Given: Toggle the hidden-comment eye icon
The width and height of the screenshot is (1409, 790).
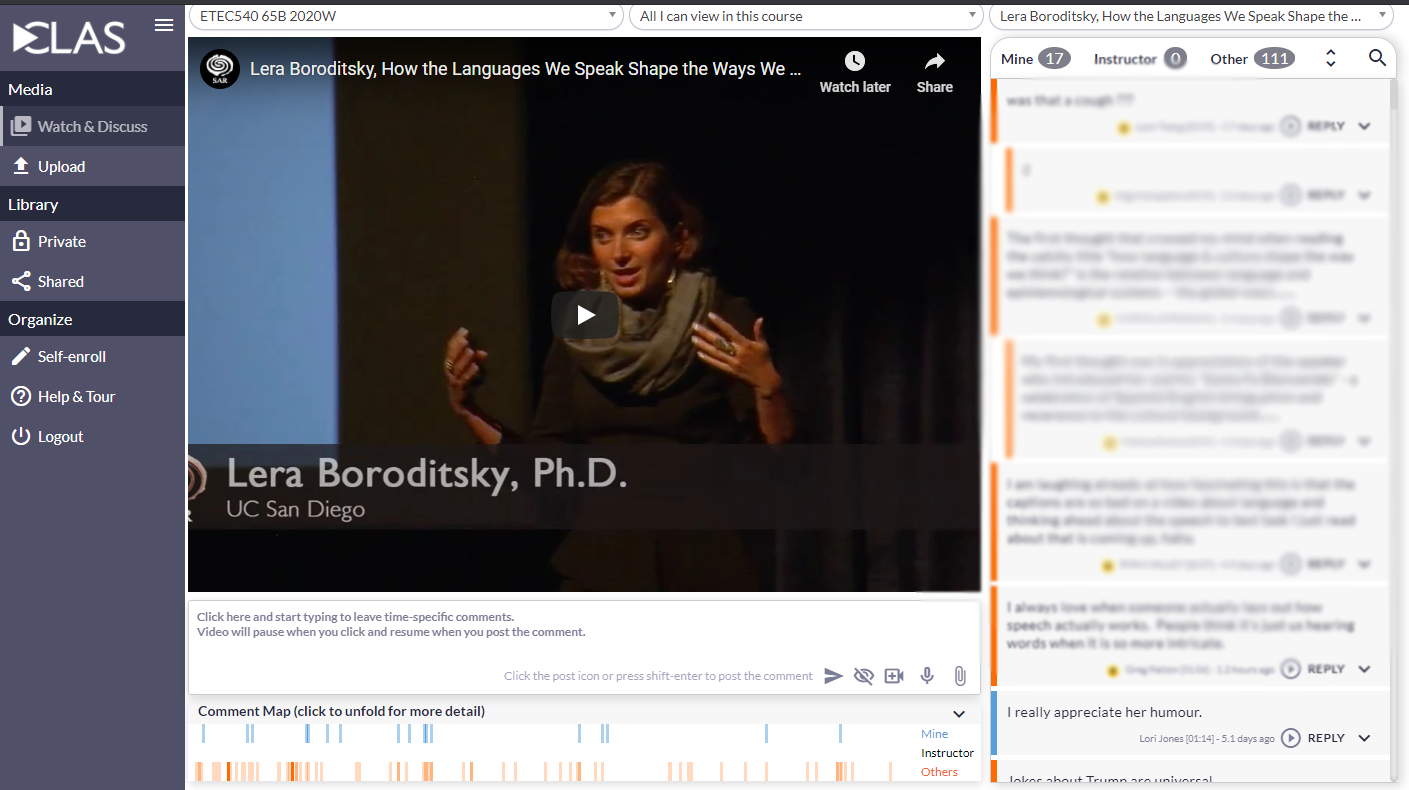Looking at the screenshot, I should click(864, 675).
